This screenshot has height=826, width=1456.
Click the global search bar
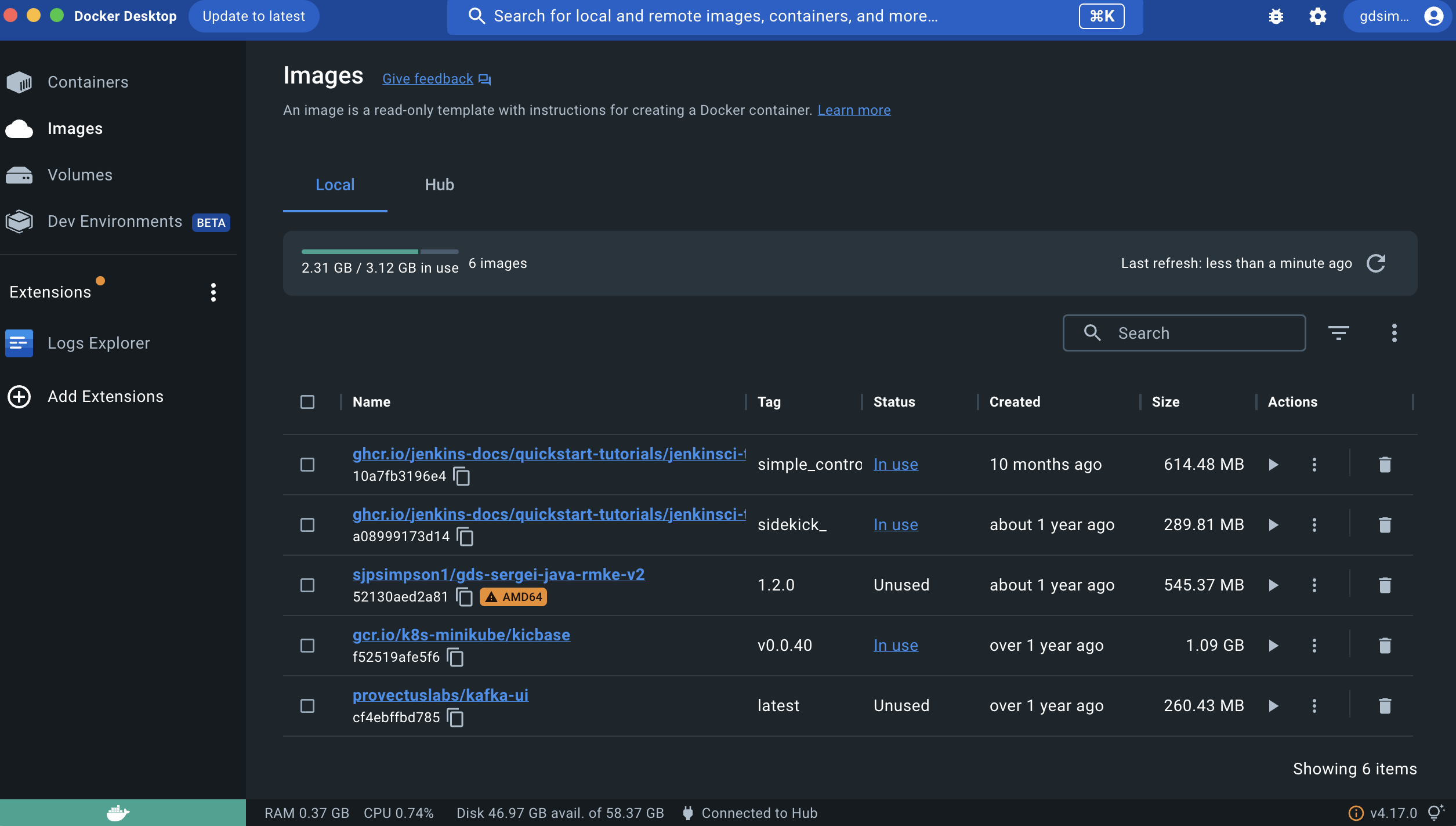click(x=795, y=16)
